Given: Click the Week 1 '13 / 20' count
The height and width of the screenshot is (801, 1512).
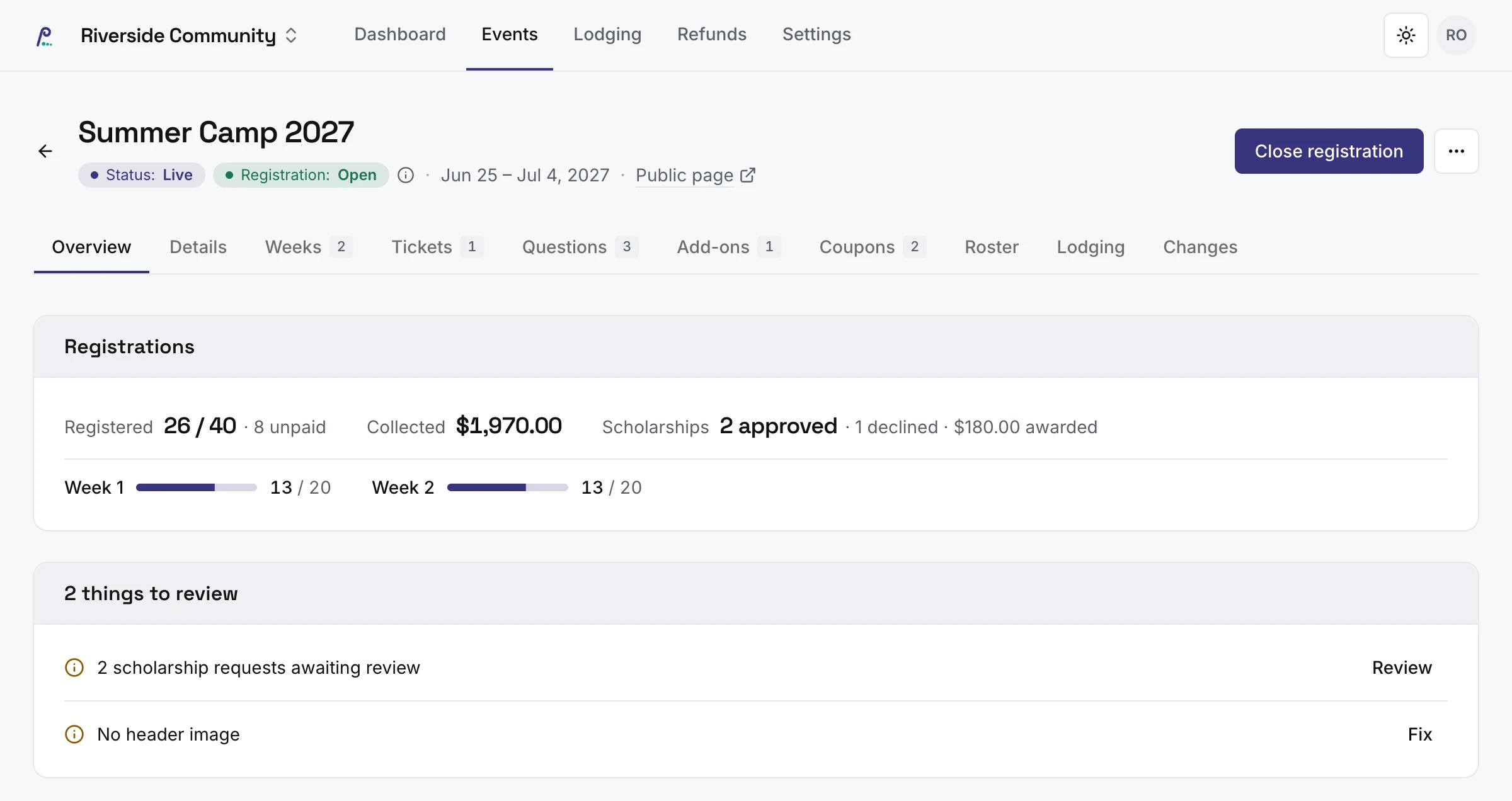Looking at the screenshot, I should tap(301, 487).
